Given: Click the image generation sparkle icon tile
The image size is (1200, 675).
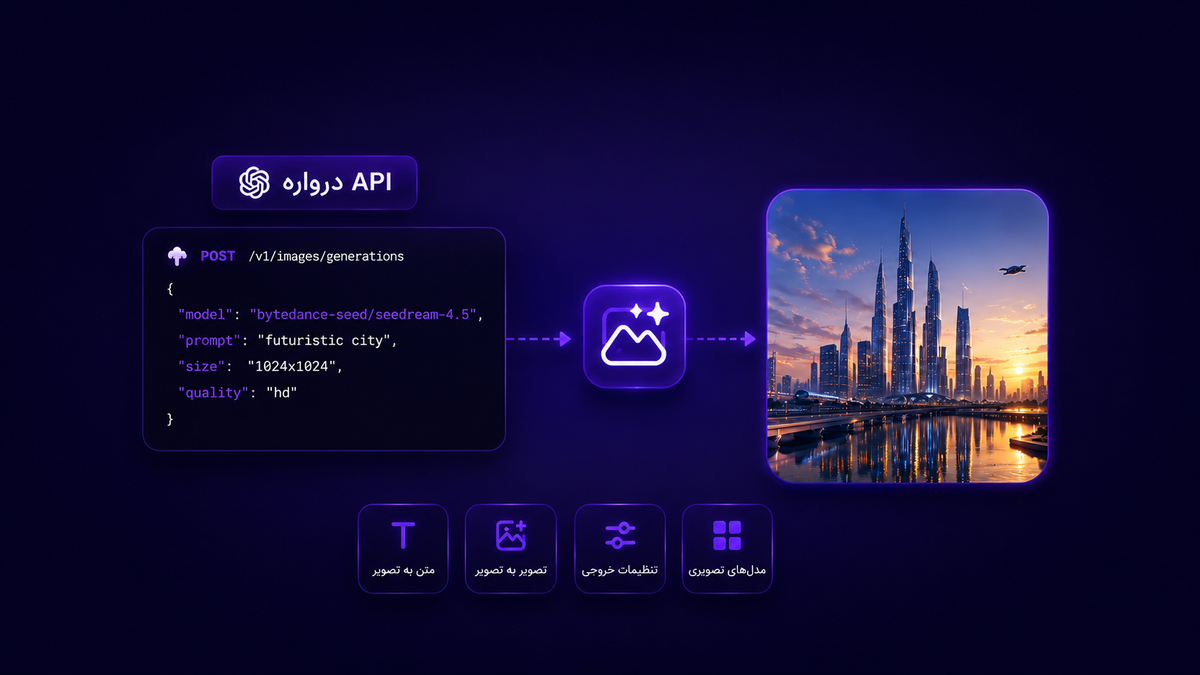Looking at the screenshot, I should tap(634, 337).
